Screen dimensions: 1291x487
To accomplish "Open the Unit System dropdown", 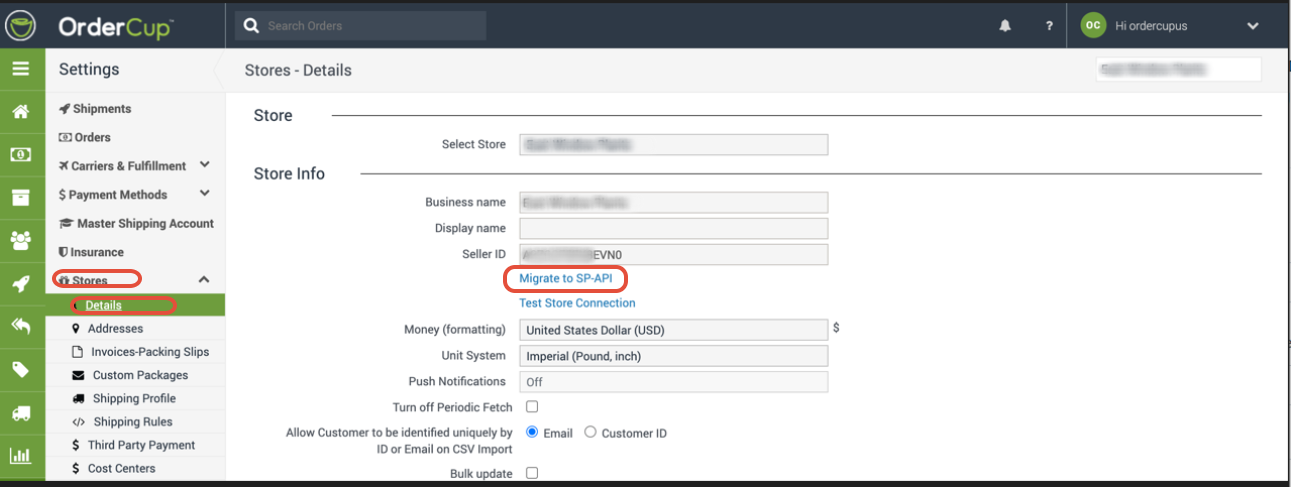I will click(673, 356).
